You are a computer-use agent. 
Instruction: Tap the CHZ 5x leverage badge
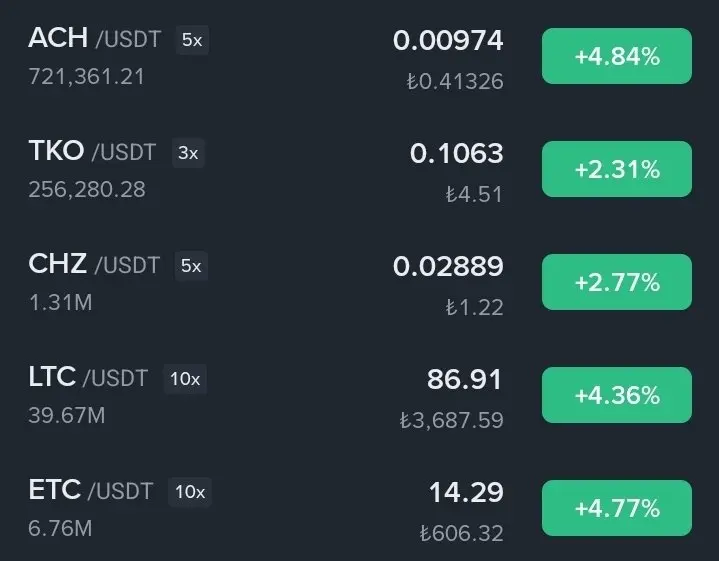[191, 266]
